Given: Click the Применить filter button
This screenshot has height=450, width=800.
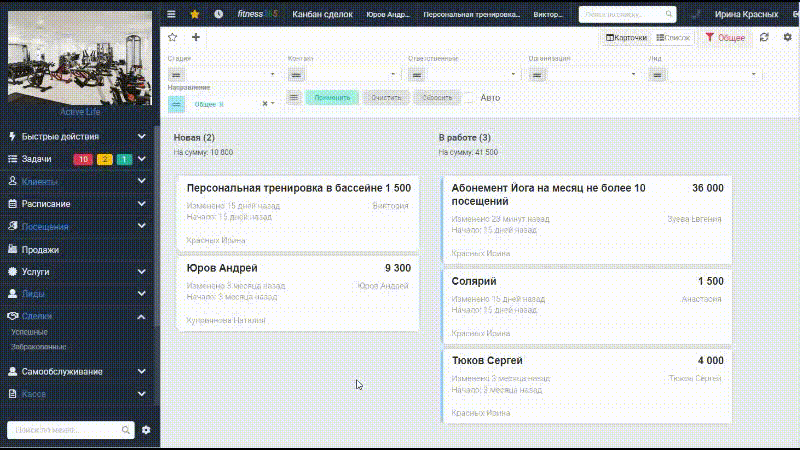Looking at the screenshot, I should pyautogui.click(x=332, y=97).
